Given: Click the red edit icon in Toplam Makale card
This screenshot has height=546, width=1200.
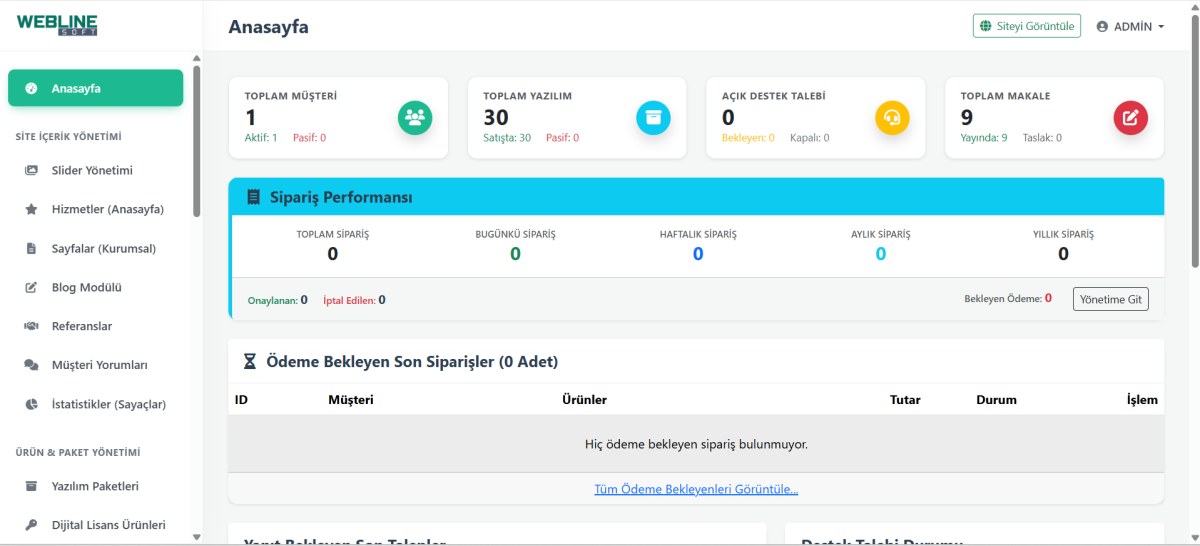Looking at the screenshot, I should tap(1130, 118).
